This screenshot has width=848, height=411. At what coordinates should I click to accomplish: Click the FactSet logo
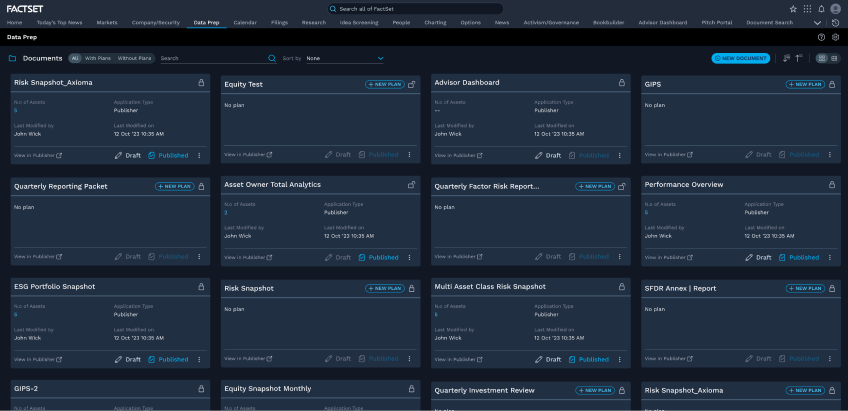click(x=24, y=9)
